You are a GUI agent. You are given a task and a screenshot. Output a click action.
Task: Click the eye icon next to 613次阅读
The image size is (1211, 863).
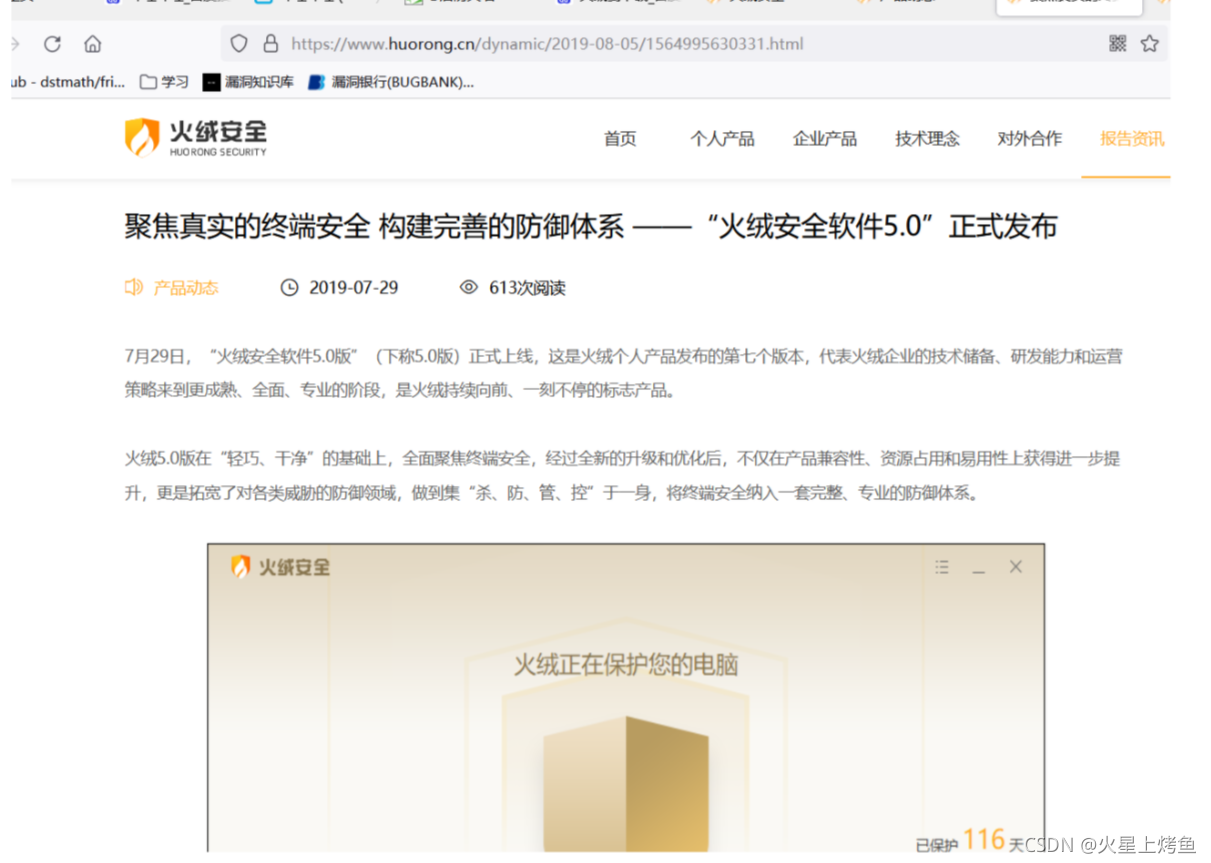tap(468, 287)
